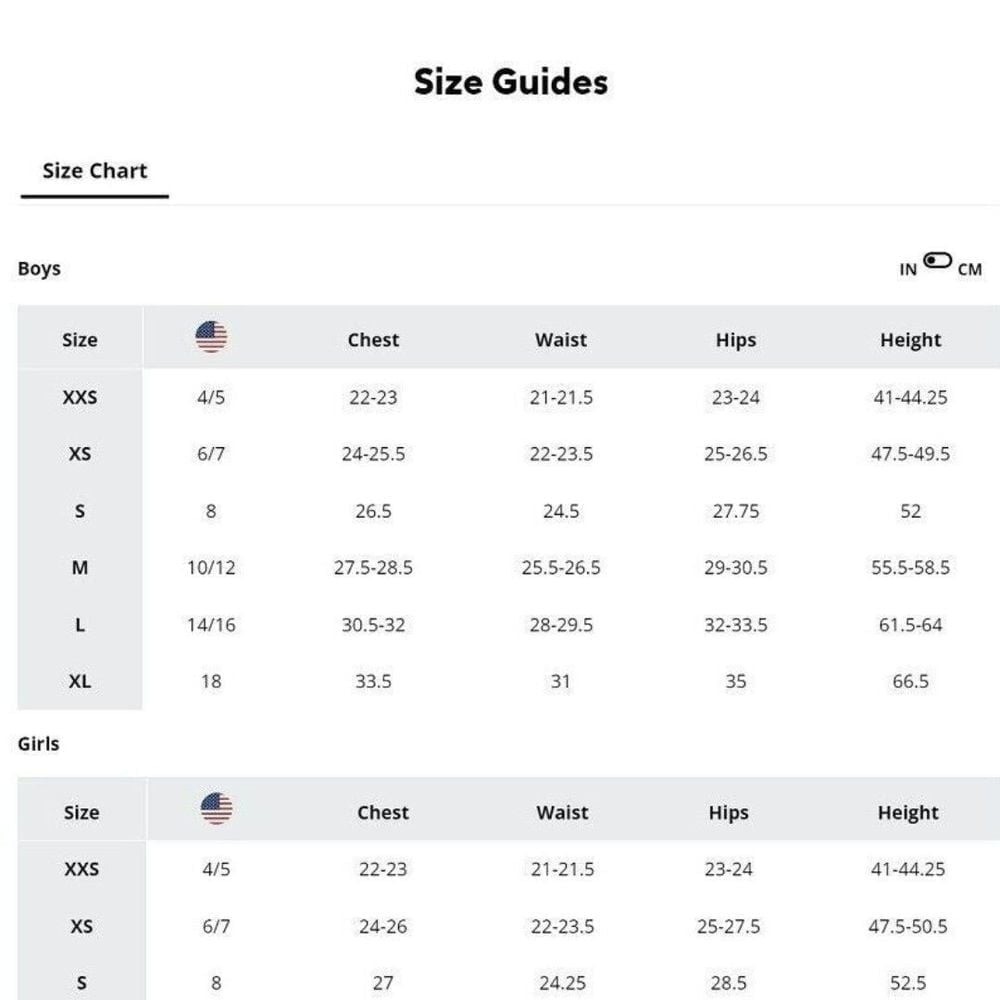
Task: Click Waist column header in Boys table
Action: [561, 340]
